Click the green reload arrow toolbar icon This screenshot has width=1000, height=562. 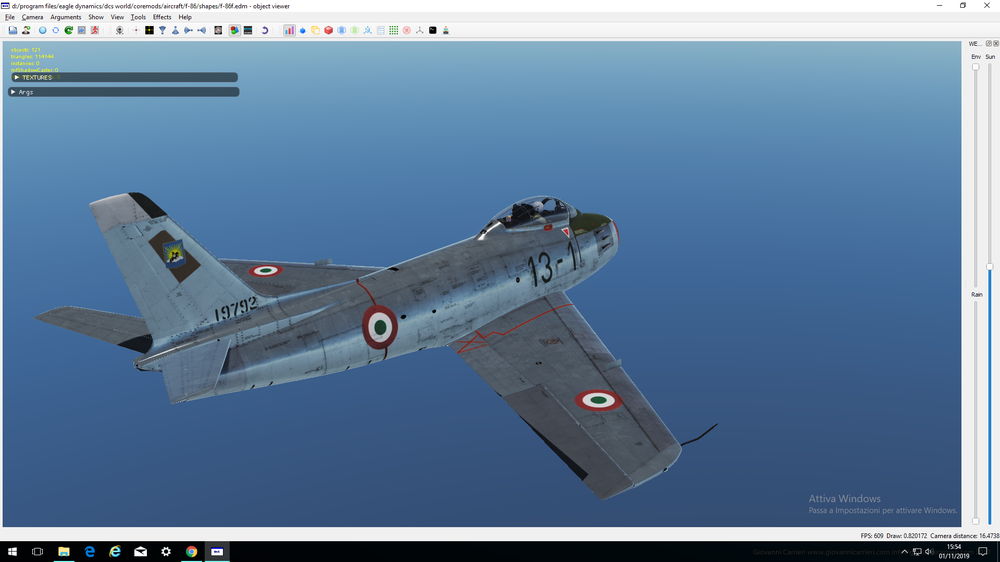[69, 30]
